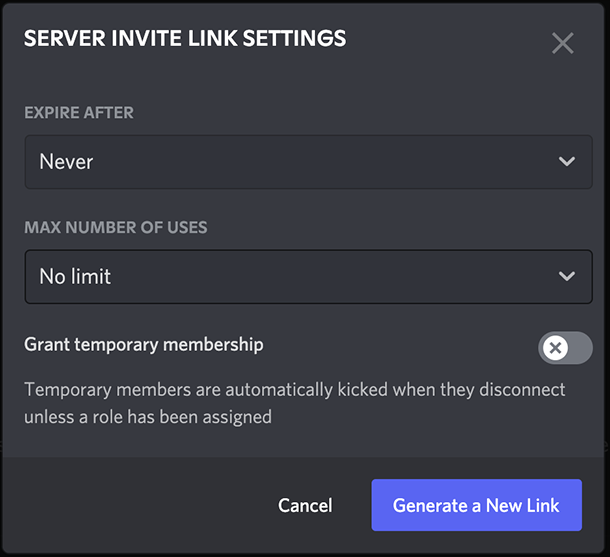
Task: Generate a New Link
Action: coord(477,505)
